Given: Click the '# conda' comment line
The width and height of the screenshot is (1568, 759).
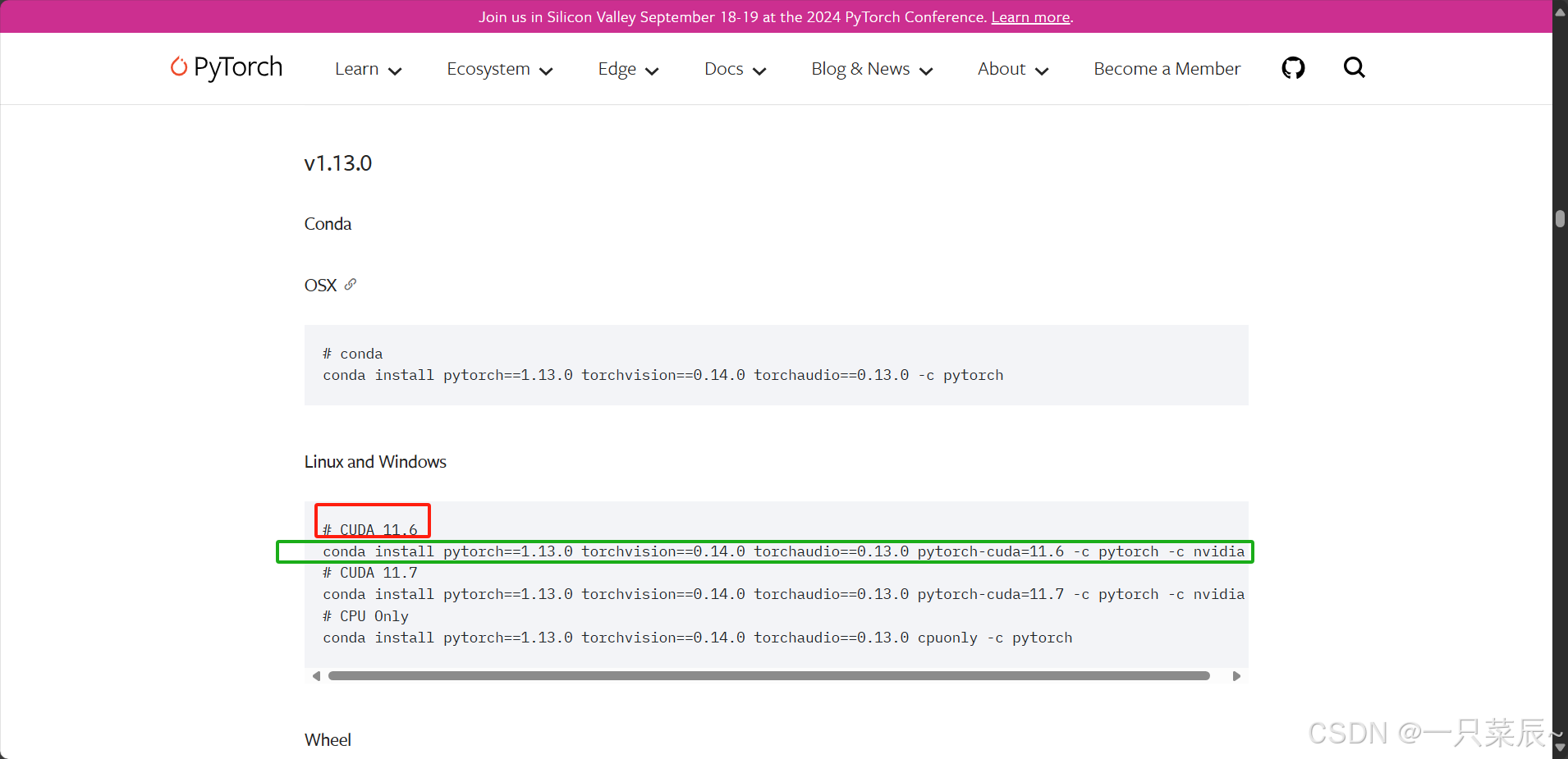Looking at the screenshot, I should pos(353,354).
